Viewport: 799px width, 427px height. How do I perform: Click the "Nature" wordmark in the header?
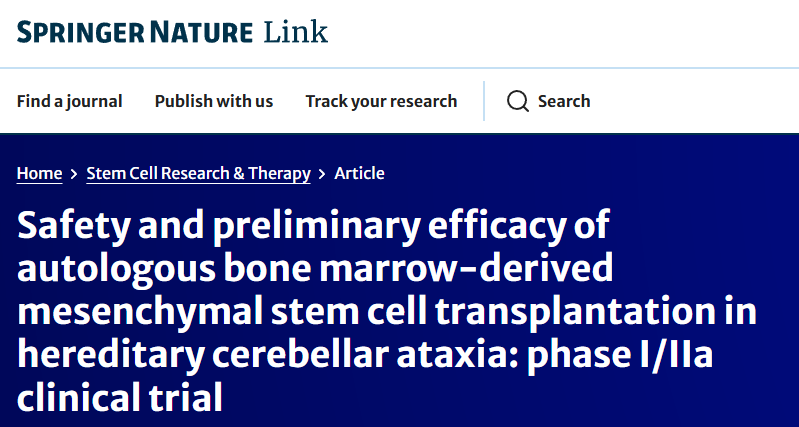click(x=201, y=32)
